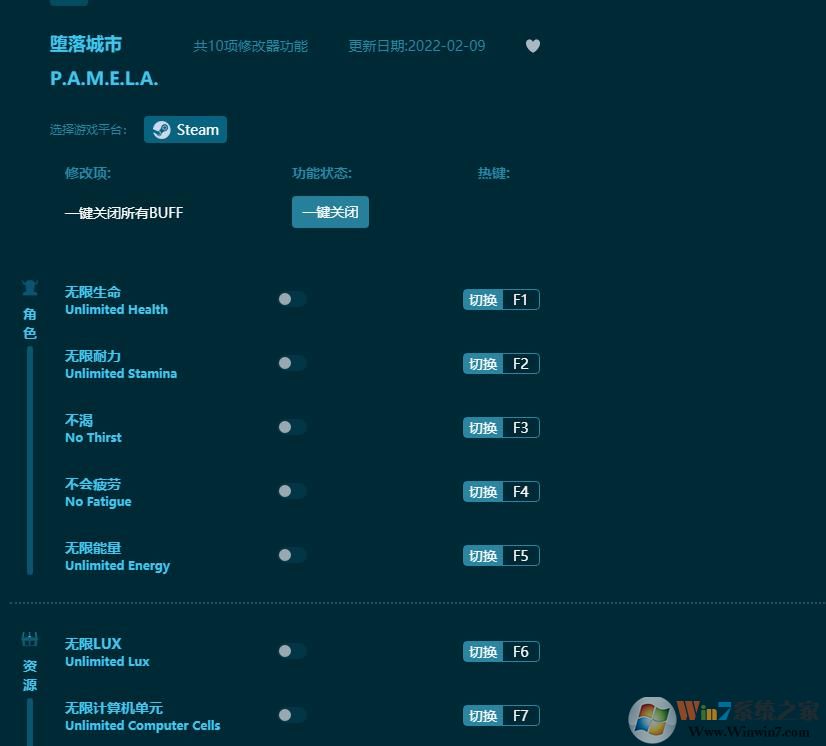Click the F7 hotkey button for Unlimited Computer Cells
The height and width of the screenshot is (746, 826).
[520, 715]
